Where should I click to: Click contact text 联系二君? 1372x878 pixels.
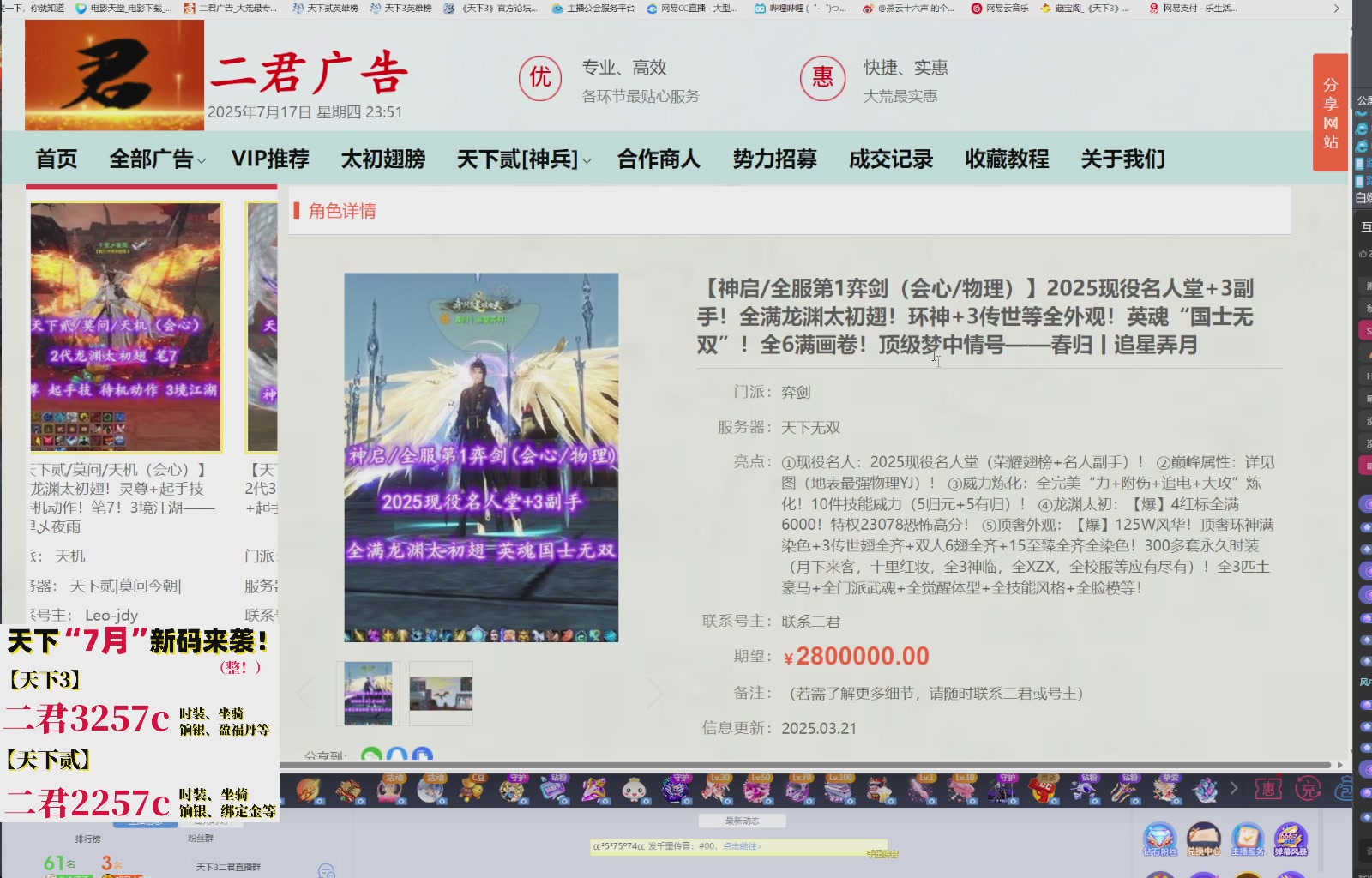(x=810, y=622)
